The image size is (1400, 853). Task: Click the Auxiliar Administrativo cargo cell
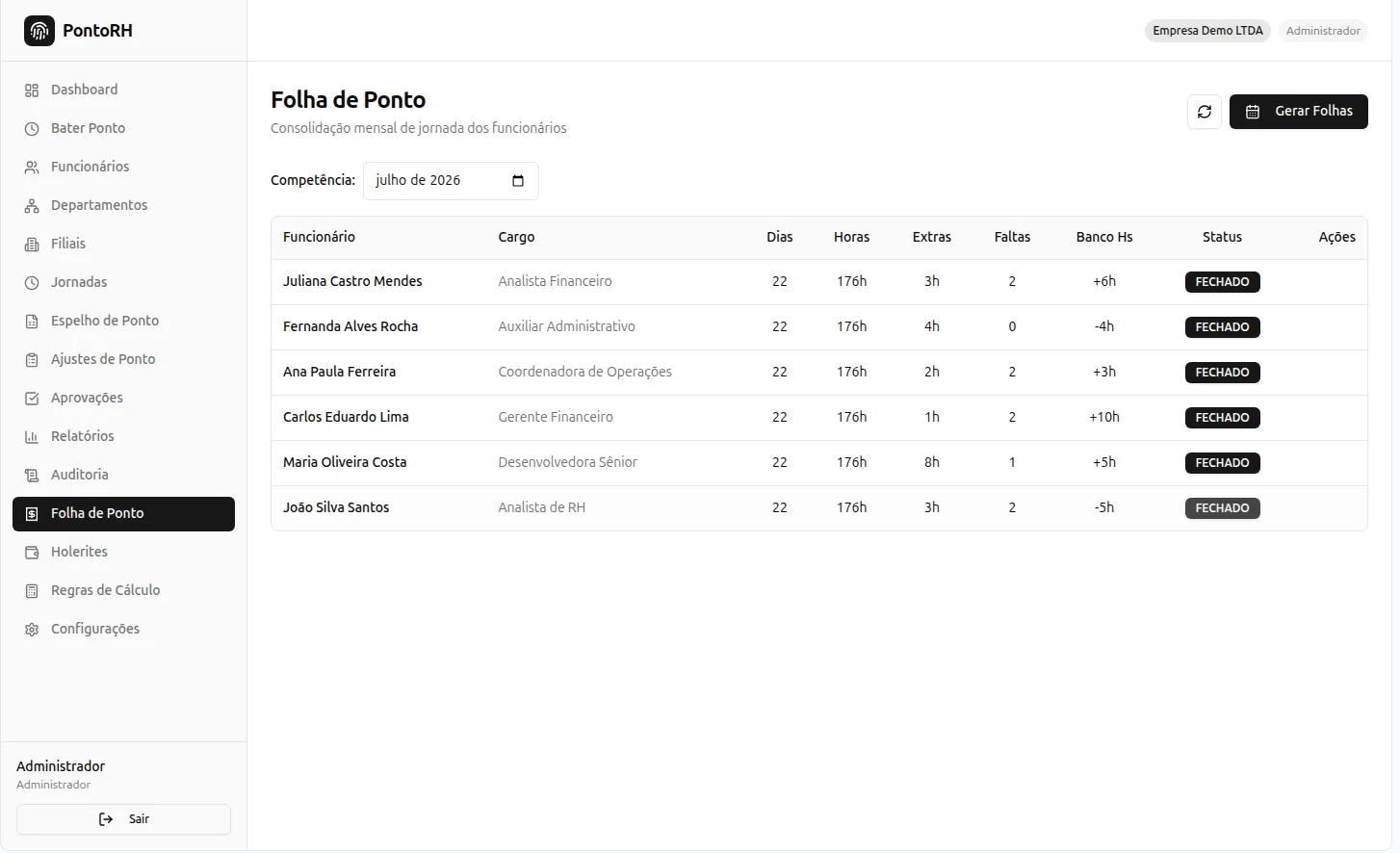pos(566,326)
